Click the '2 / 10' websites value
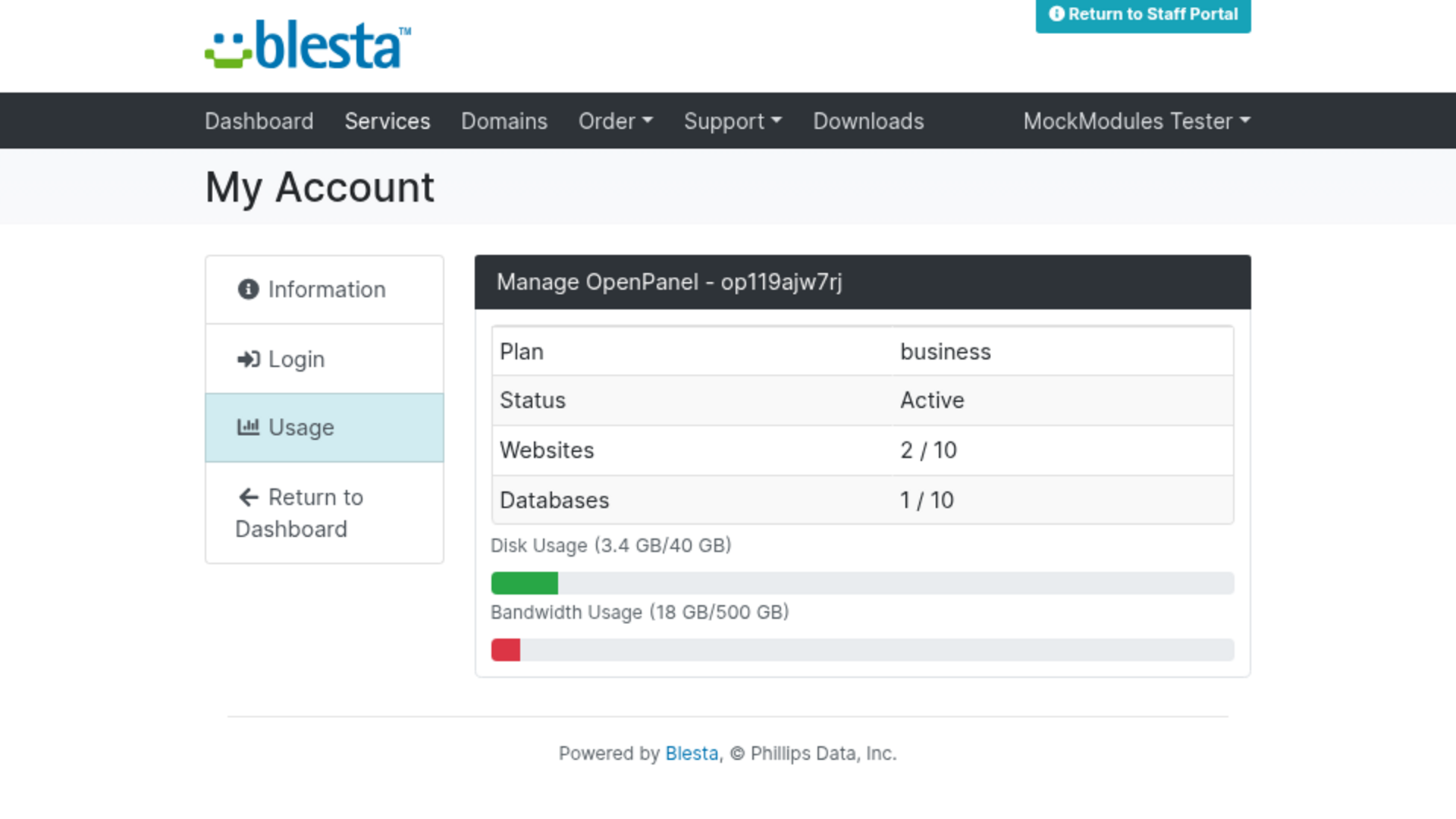Screen dimensions: 1456x819 point(928,450)
